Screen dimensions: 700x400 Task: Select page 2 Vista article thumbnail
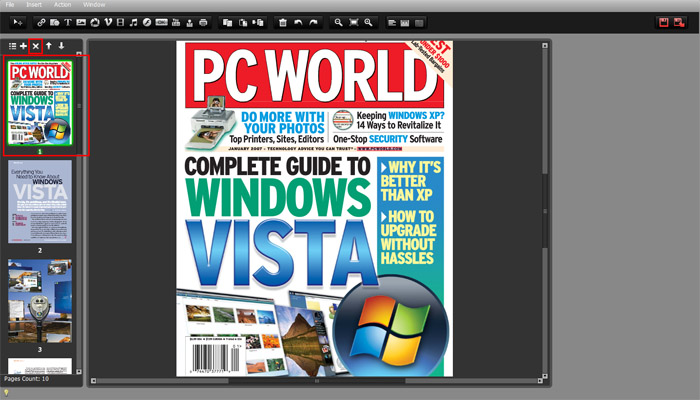[x=40, y=202]
